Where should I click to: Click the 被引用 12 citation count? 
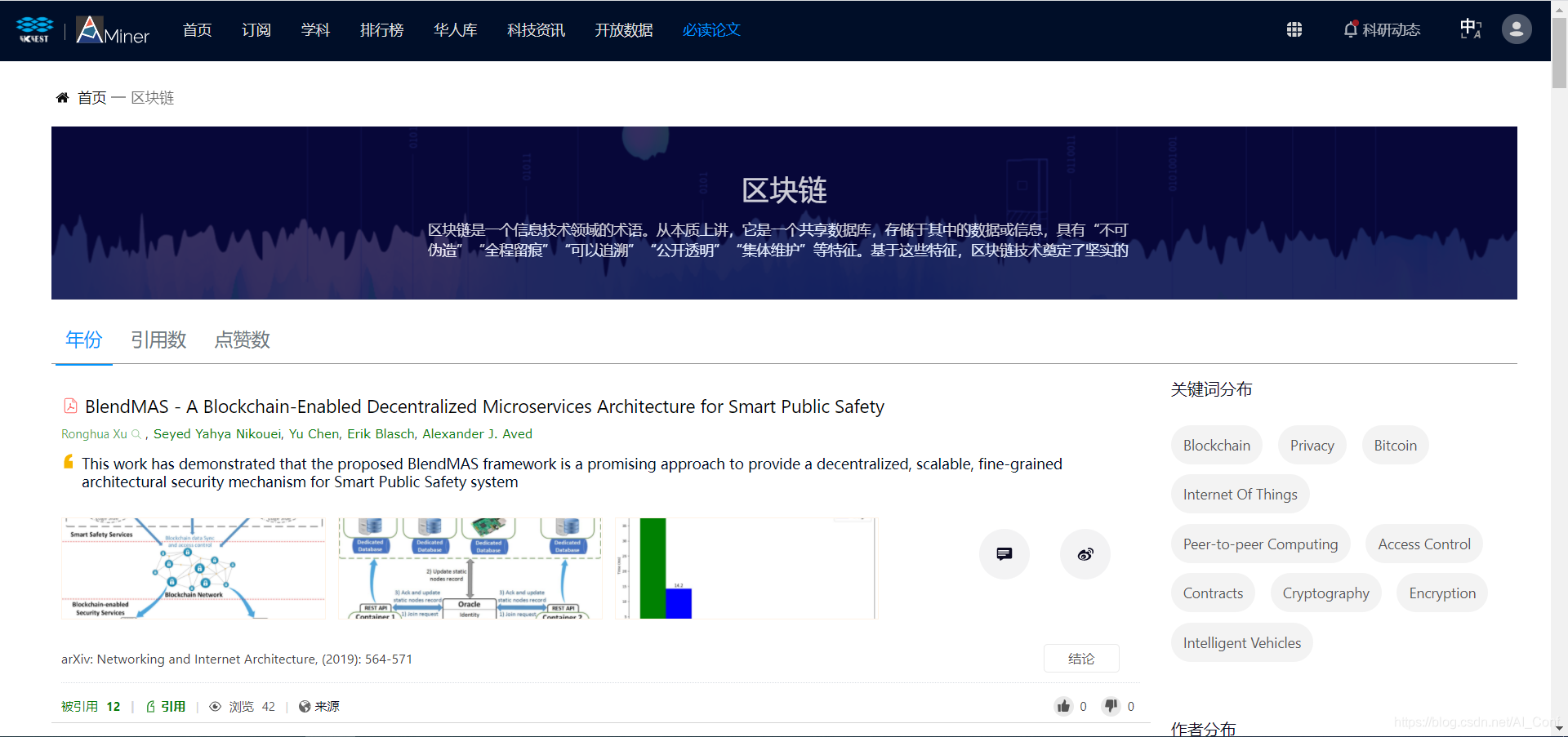(91, 707)
